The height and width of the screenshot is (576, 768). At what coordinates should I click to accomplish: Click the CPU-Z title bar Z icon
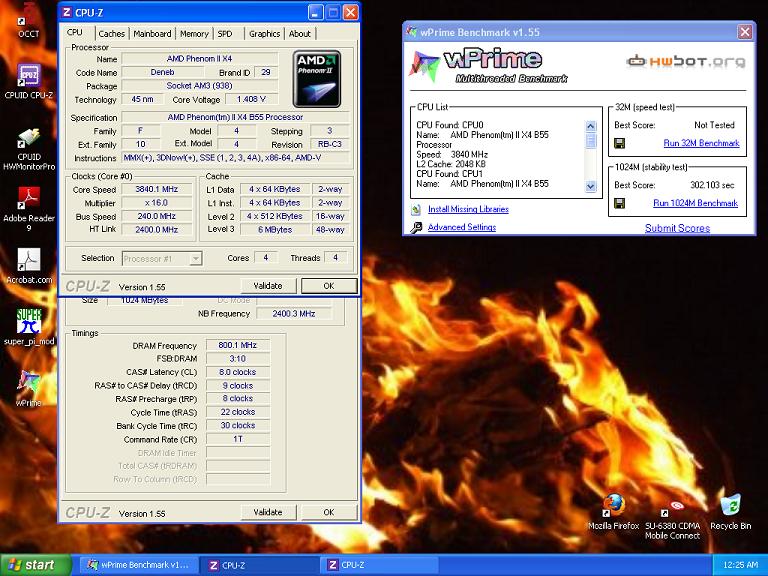click(x=67, y=12)
